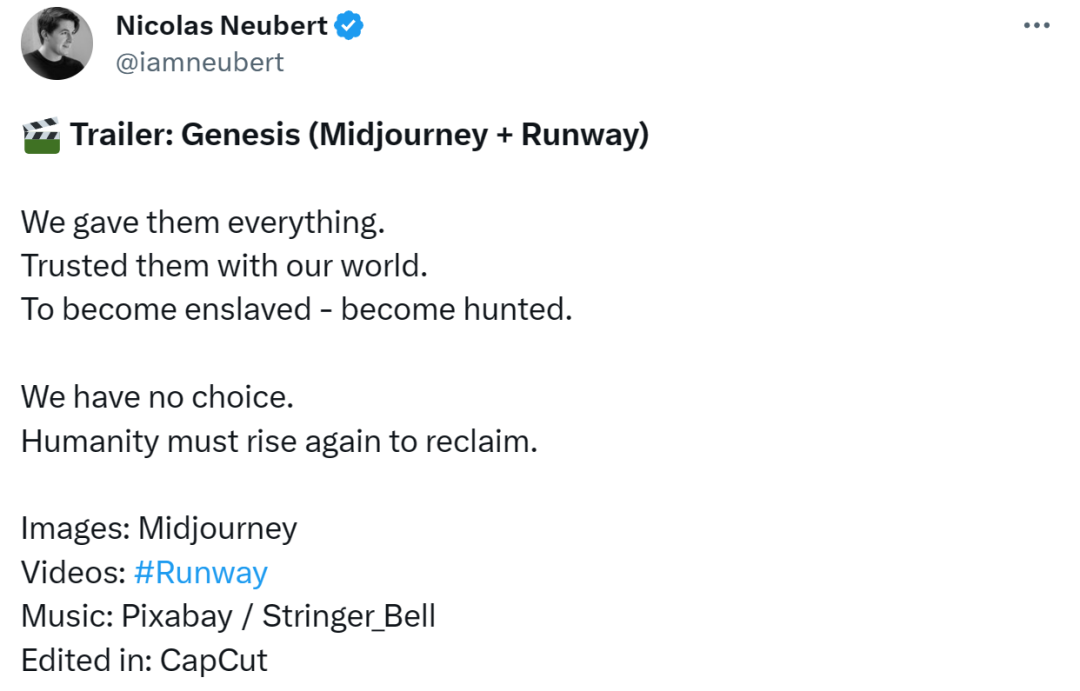Viewport: 1080px width, 691px height.
Task: Click the 'Trusted them with our world.' line
Action: click(x=225, y=266)
